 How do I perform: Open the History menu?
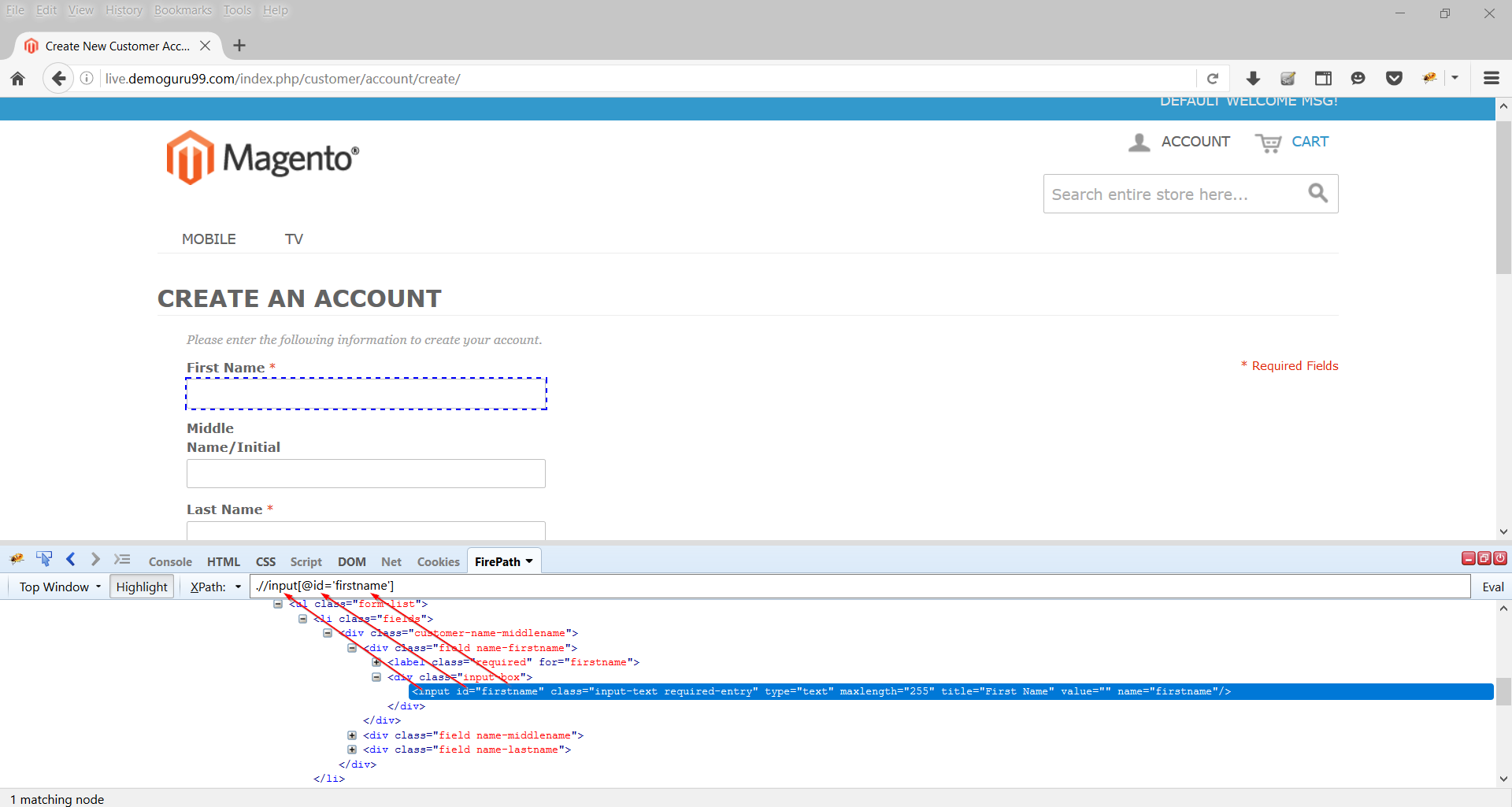pyautogui.click(x=124, y=10)
